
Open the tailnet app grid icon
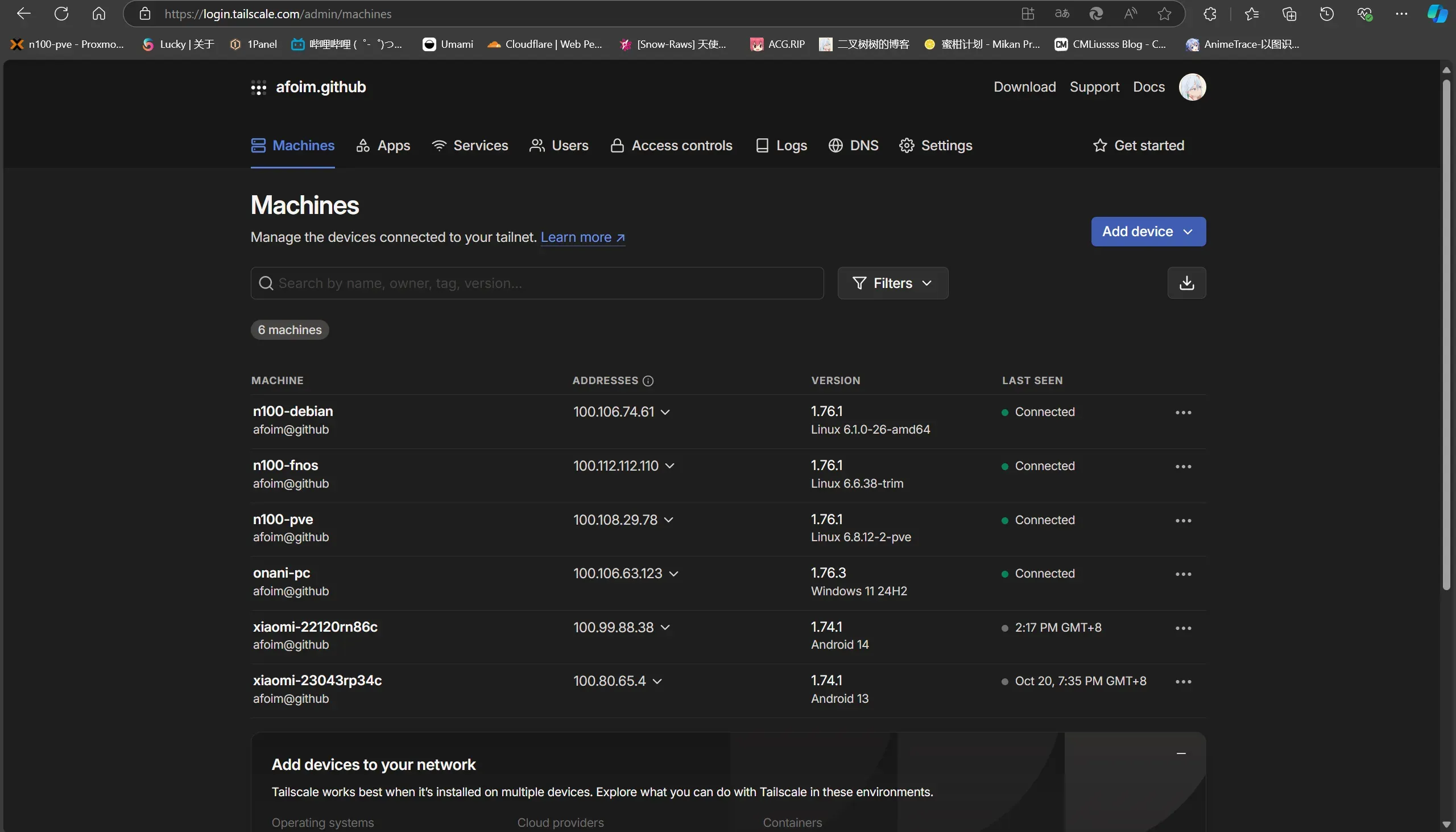click(x=258, y=88)
